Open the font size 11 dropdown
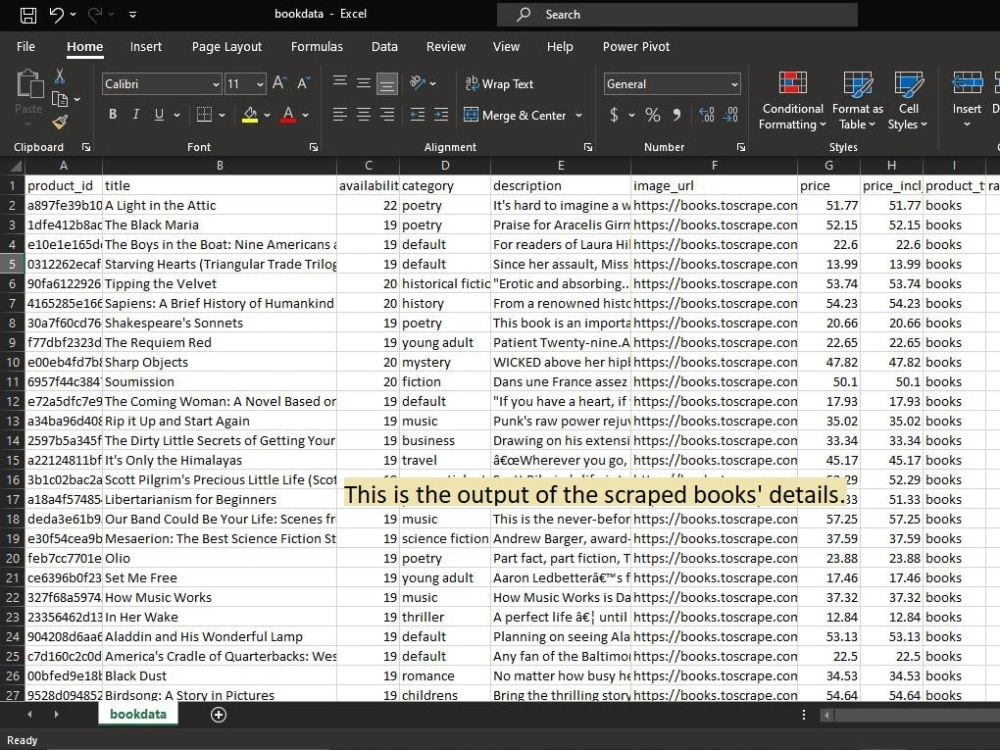Image resolution: width=1000 pixels, height=750 pixels. coord(260,84)
